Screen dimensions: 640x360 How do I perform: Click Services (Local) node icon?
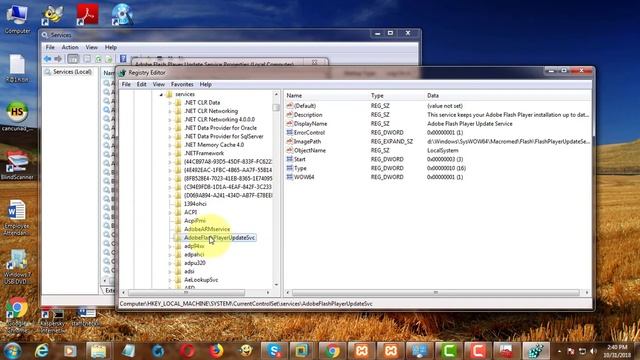tap(48, 72)
